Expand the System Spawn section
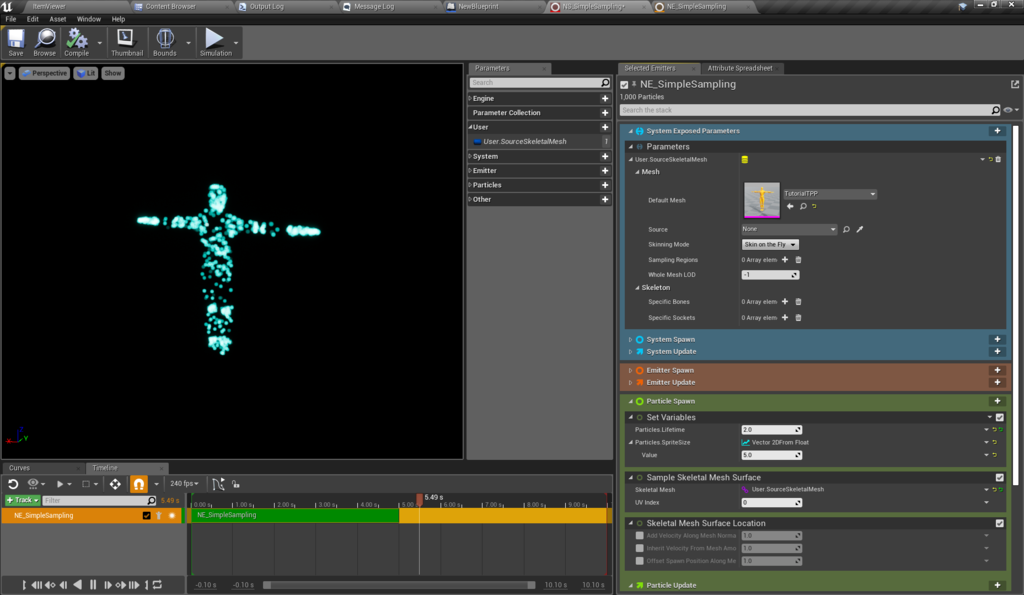The height and width of the screenshot is (595, 1024). (630, 340)
